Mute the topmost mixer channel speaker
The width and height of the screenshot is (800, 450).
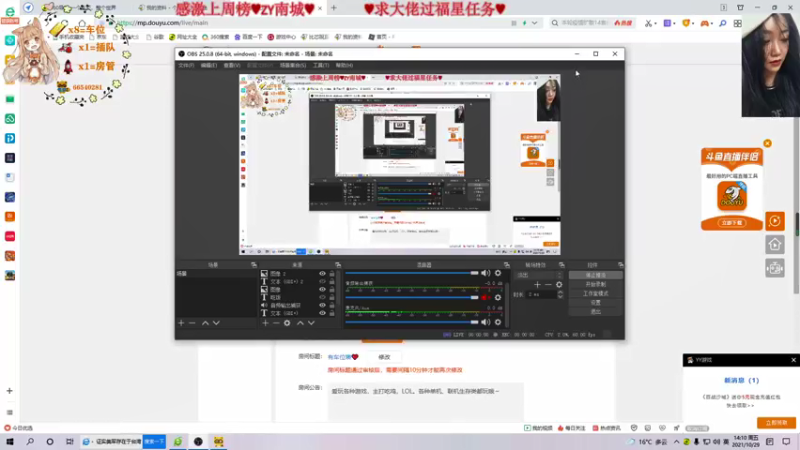point(486,273)
